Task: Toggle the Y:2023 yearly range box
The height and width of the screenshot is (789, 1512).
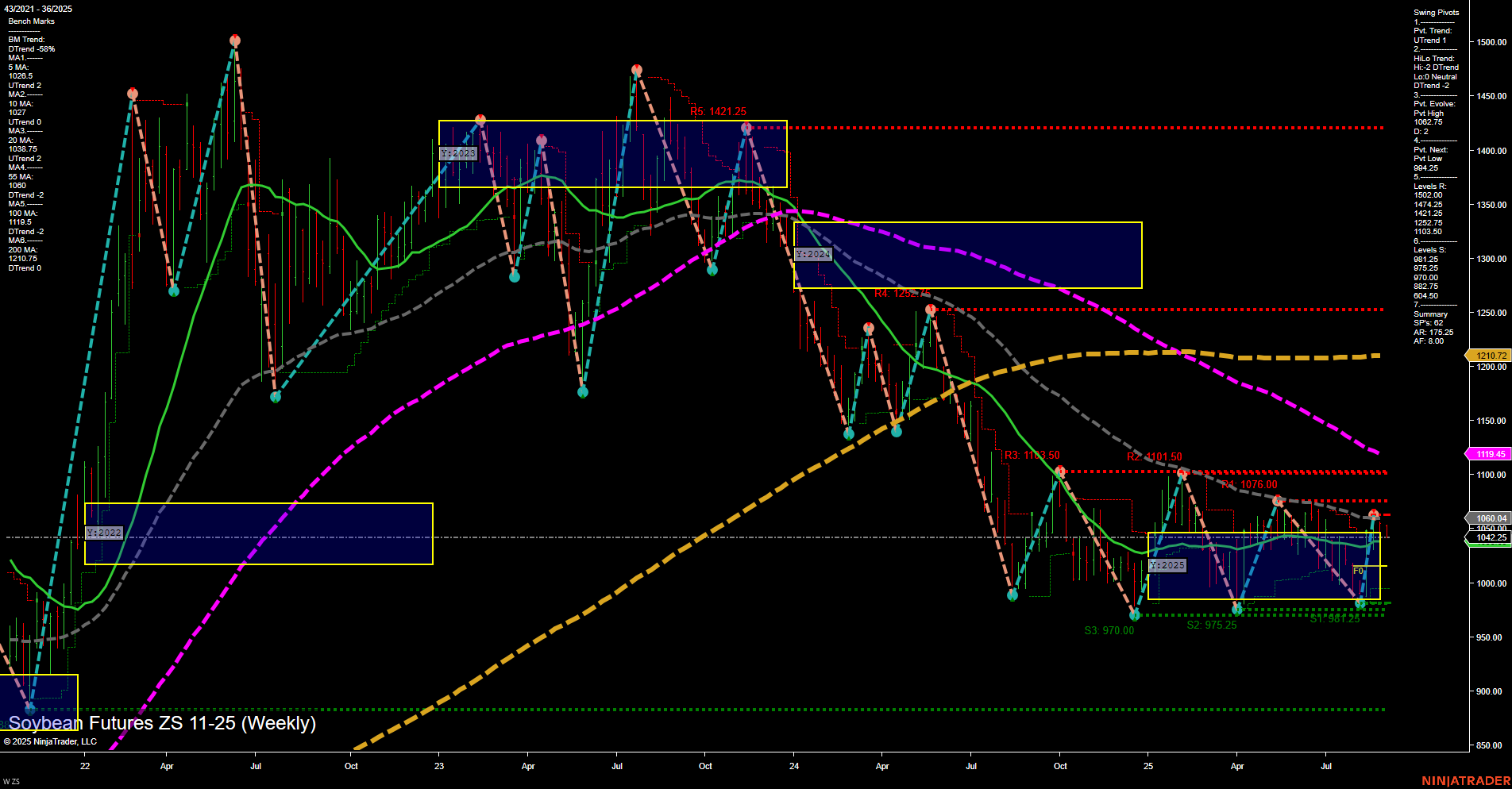Action: coord(457,152)
